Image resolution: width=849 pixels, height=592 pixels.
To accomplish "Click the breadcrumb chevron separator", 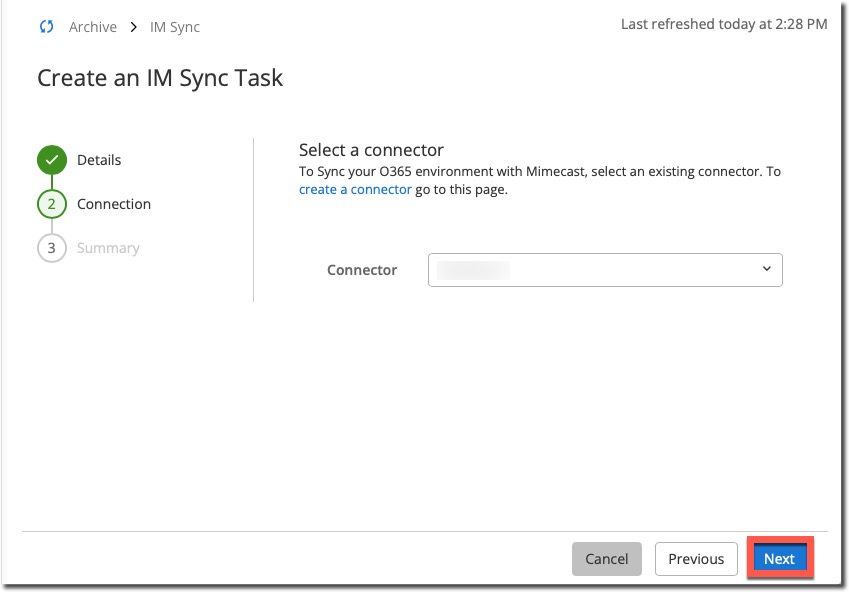I will coord(133,27).
